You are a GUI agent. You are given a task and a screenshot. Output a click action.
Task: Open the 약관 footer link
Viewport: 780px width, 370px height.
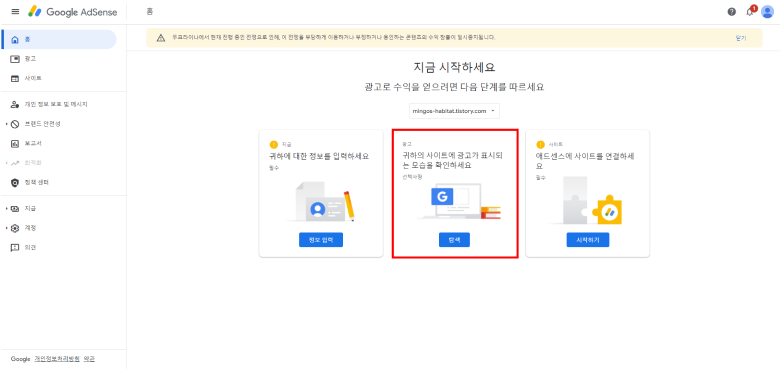(89, 359)
